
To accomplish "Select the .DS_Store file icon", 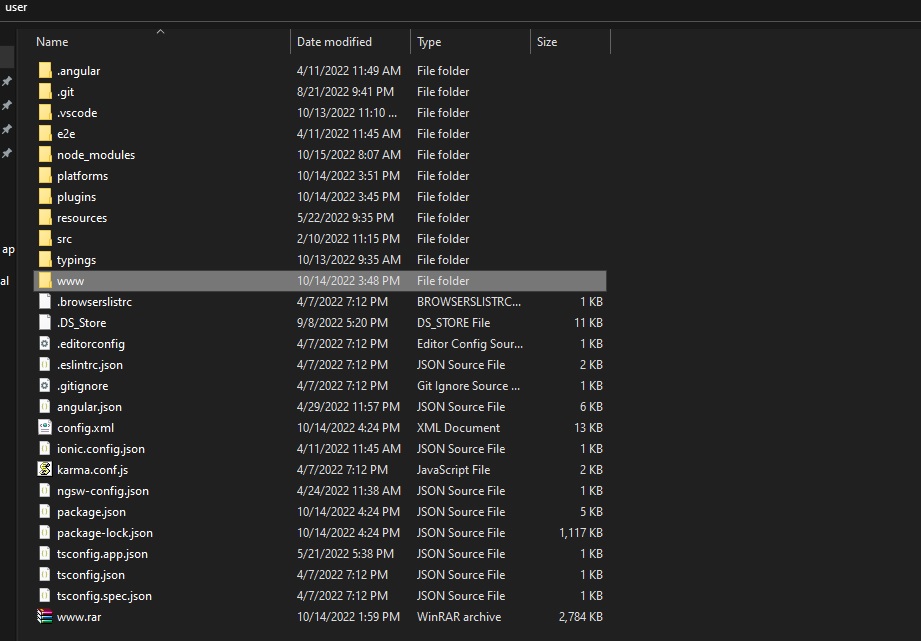I will [x=45, y=323].
